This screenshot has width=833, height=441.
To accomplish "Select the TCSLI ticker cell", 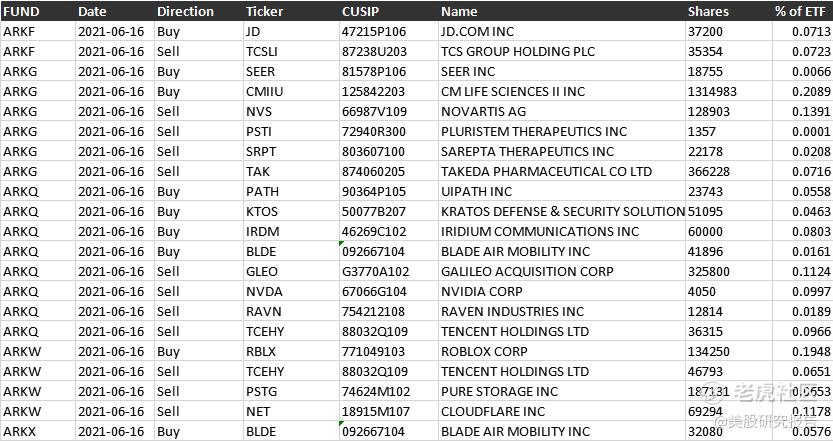I will tap(291, 52).
